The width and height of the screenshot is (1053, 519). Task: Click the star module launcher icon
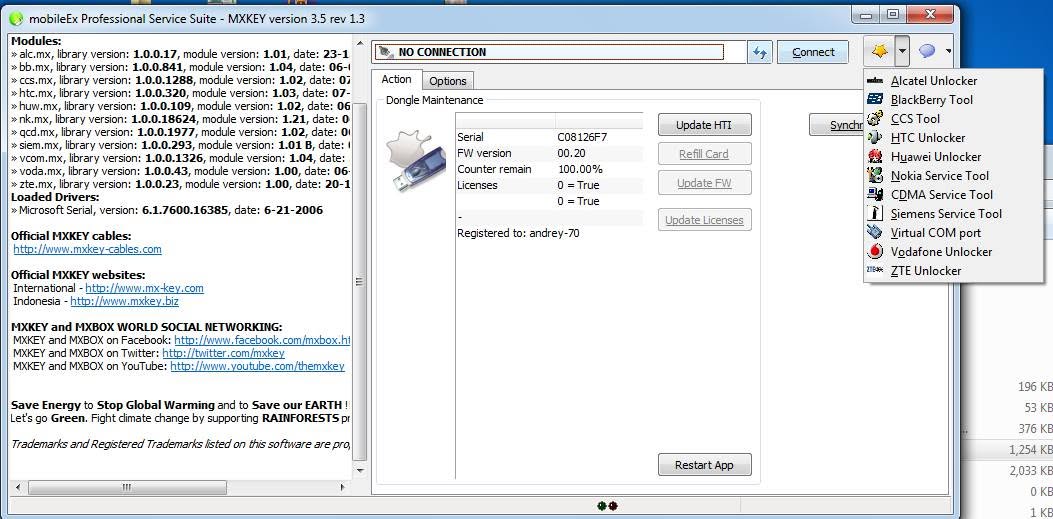tap(880, 52)
